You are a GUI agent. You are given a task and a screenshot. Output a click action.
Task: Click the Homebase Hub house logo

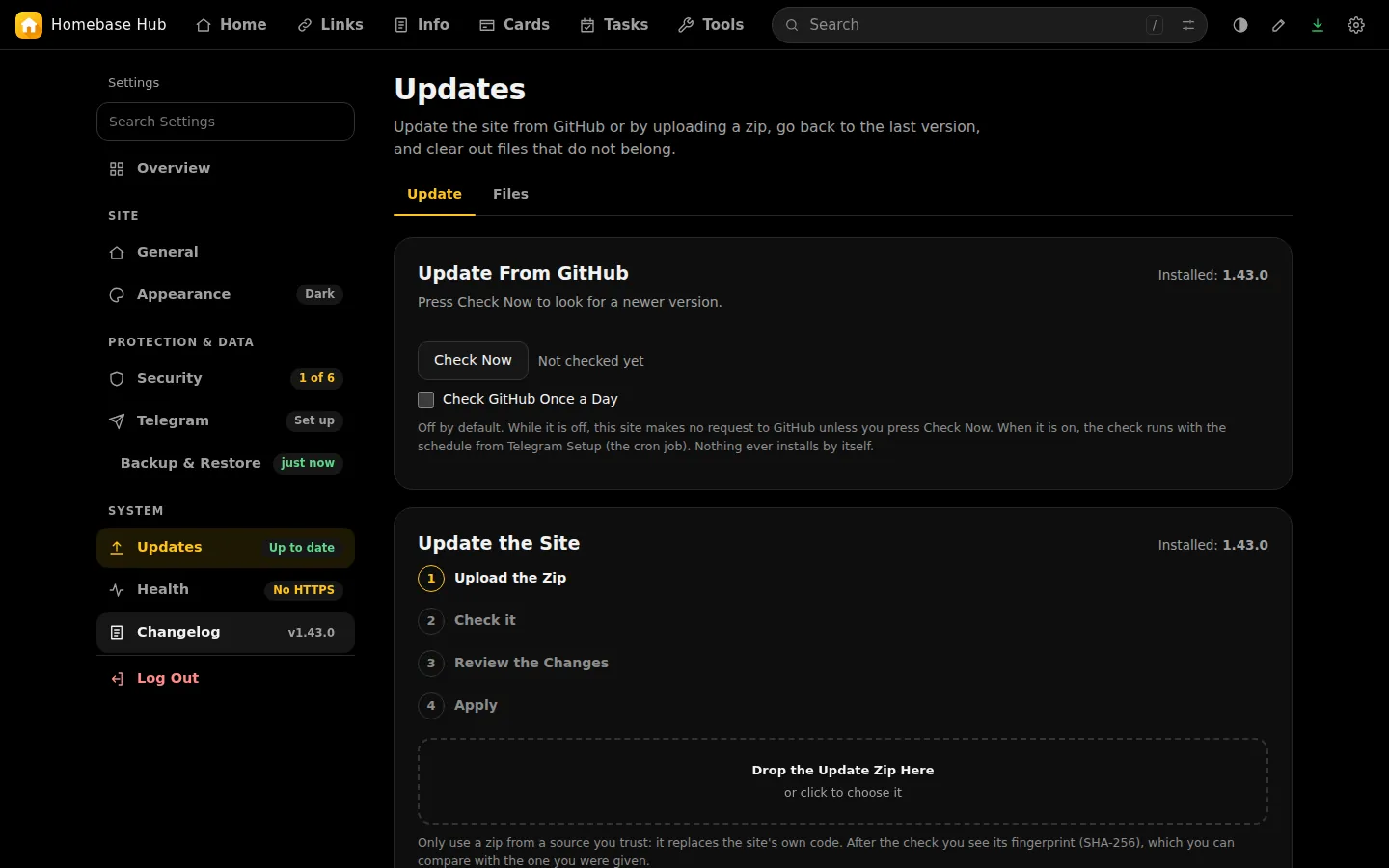[29, 25]
